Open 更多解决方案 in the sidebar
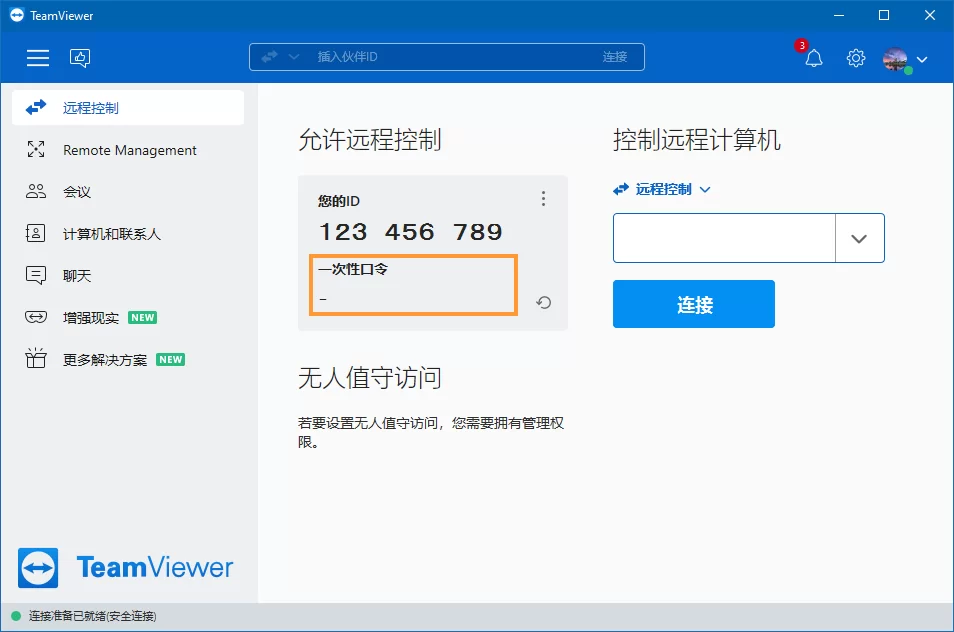Image resolution: width=954 pixels, height=632 pixels. coord(35,359)
